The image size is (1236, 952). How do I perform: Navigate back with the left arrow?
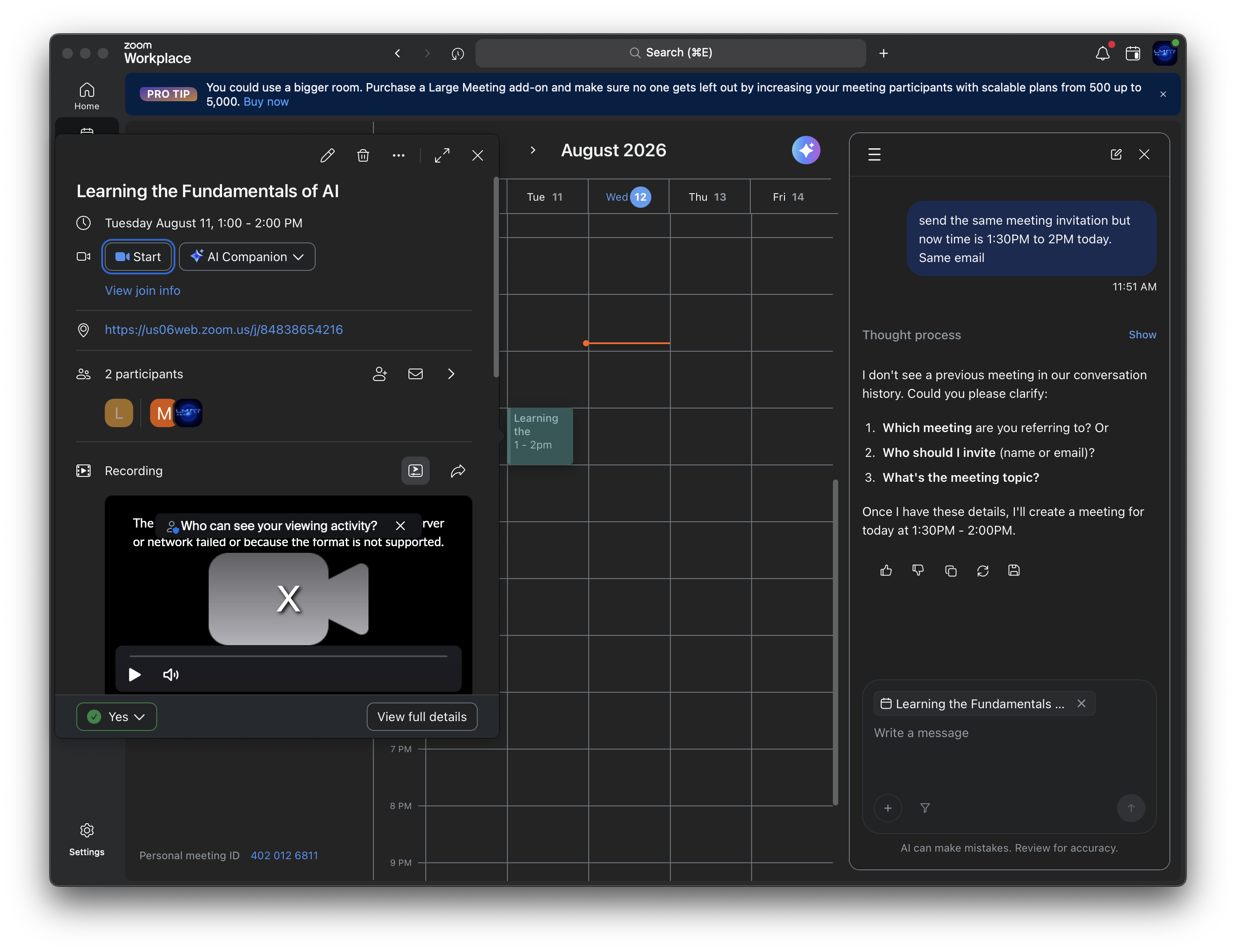398,53
